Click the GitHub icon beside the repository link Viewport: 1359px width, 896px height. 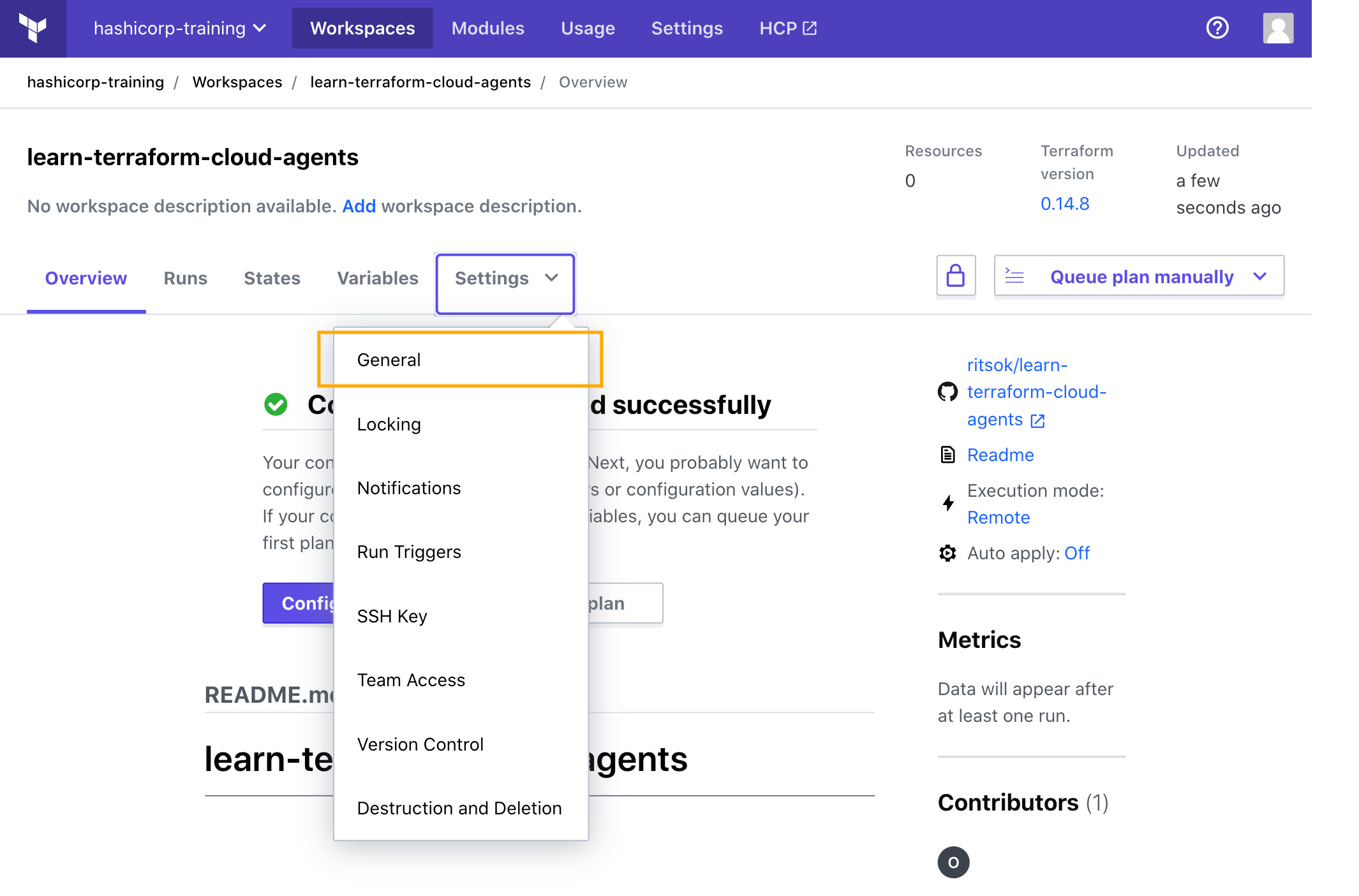(948, 392)
